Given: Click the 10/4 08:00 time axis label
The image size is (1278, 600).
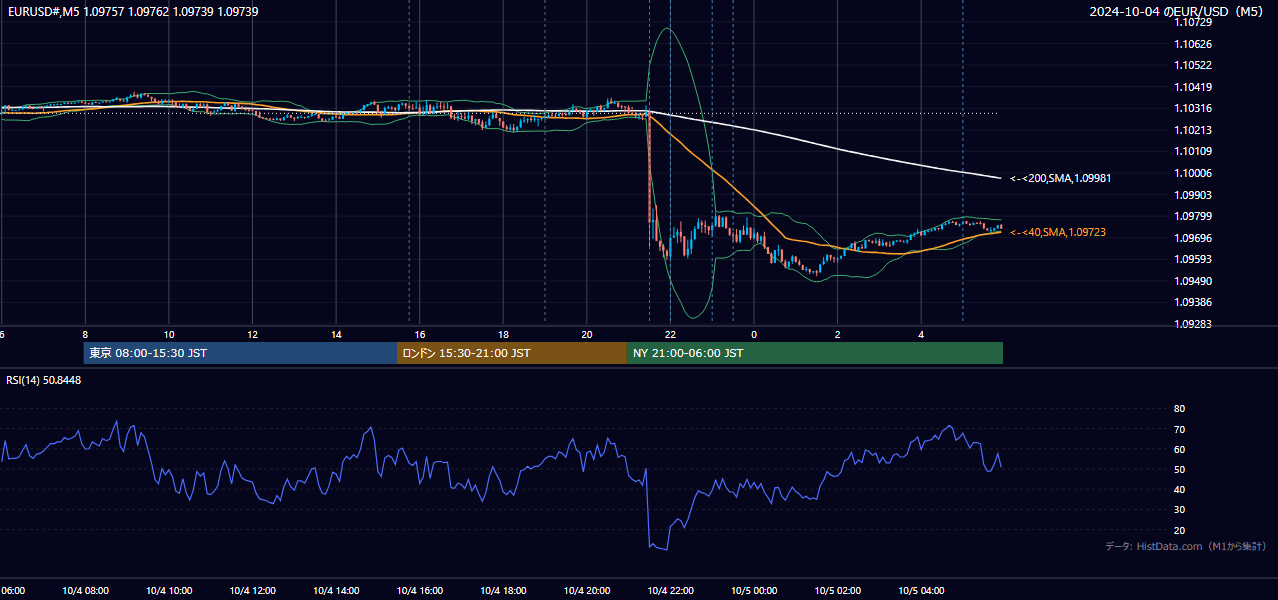Looking at the screenshot, I should [x=84, y=591].
